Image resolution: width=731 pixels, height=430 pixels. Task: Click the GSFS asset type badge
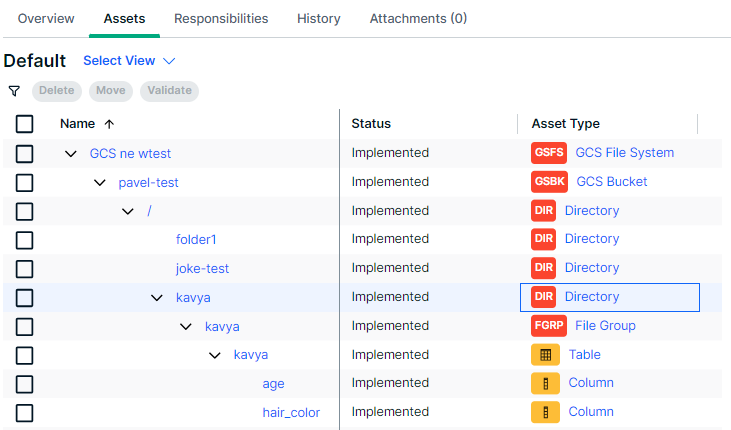point(549,153)
